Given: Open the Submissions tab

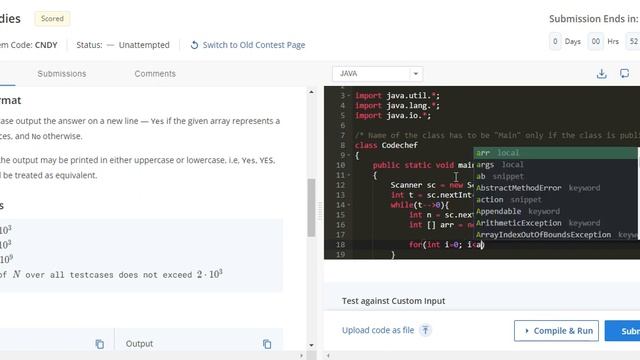Looking at the screenshot, I should (x=62, y=74).
